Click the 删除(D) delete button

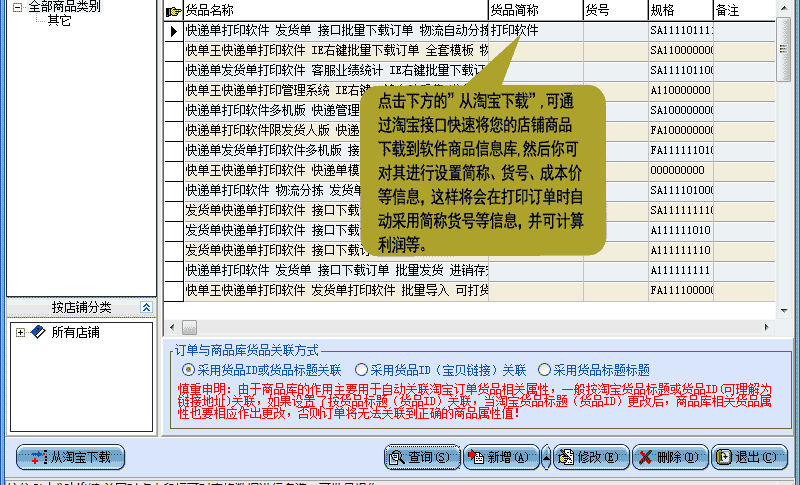click(x=670, y=457)
